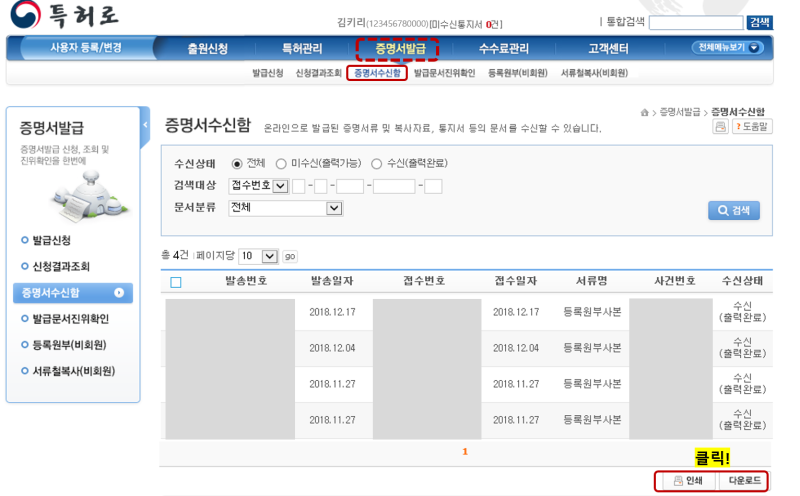The image size is (800, 496).
Task: Click the first 접수번호 input box
Action: (x=299, y=186)
